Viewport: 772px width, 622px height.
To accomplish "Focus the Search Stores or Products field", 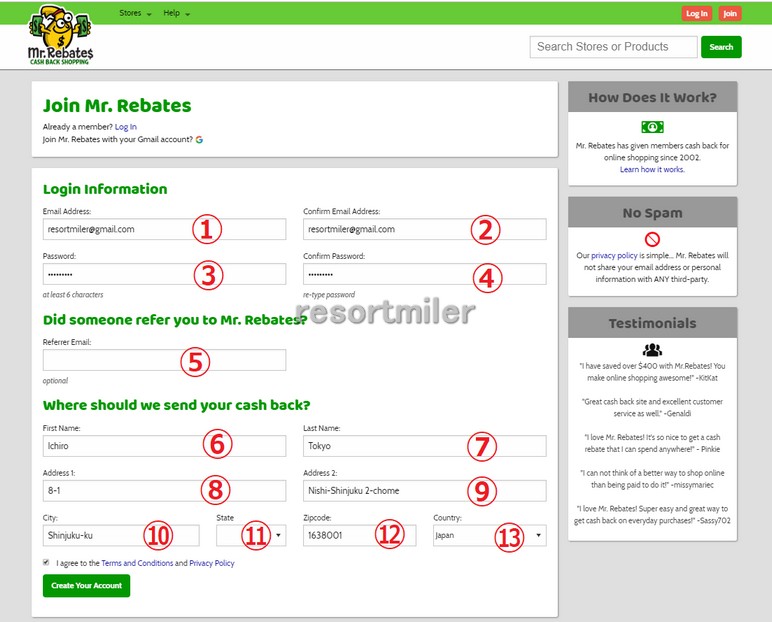I will pos(613,47).
